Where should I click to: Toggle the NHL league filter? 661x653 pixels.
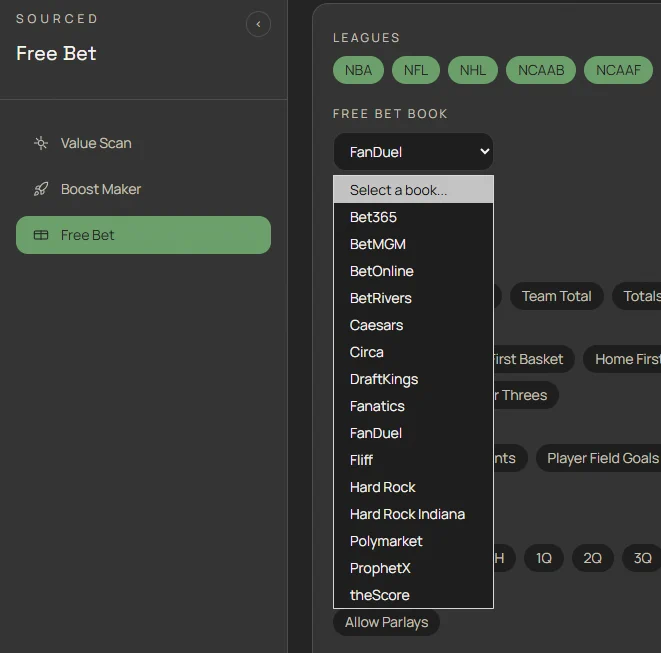click(x=473, y=70)
